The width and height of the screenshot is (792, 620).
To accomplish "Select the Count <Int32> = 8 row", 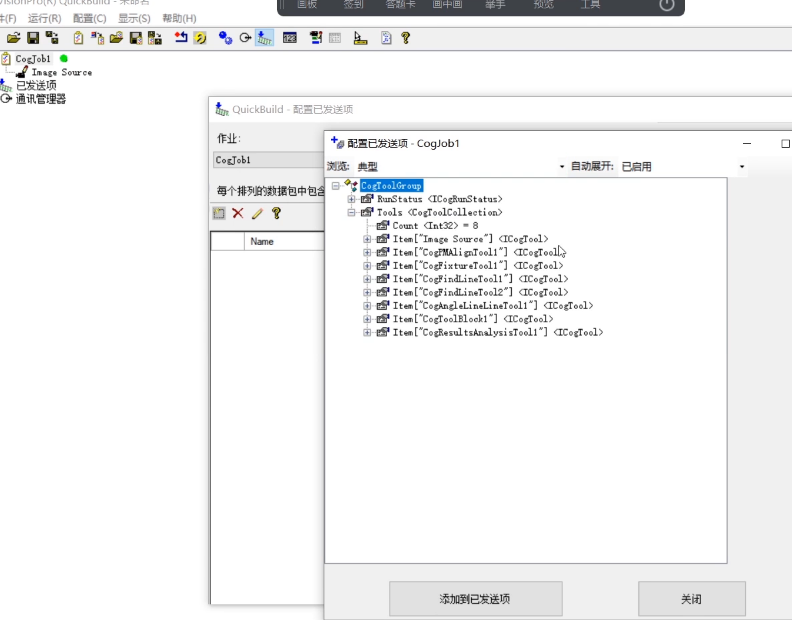I will click(435, 226).
